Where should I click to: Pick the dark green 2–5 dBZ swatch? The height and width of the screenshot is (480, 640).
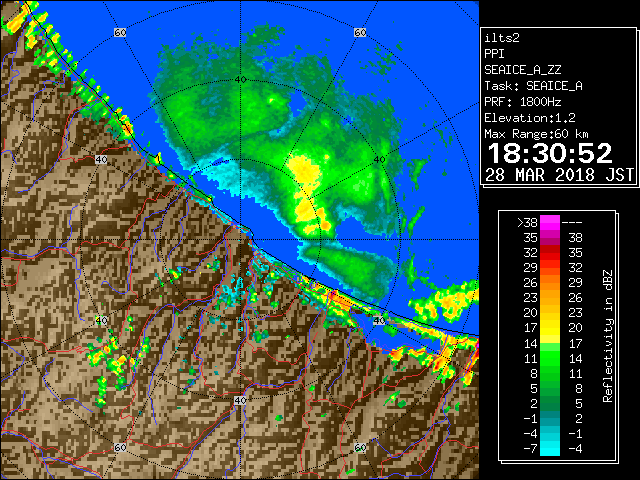point(550,403)
